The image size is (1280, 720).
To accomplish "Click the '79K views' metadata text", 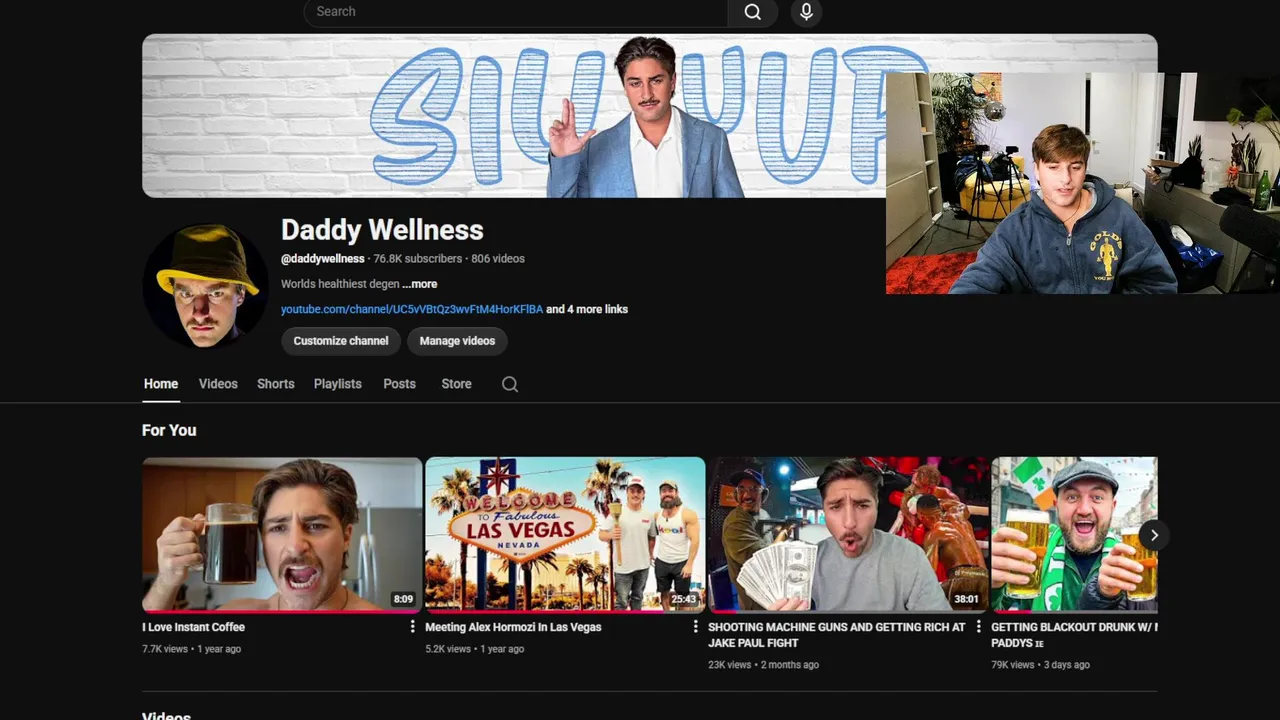I will coord(1012,665).
